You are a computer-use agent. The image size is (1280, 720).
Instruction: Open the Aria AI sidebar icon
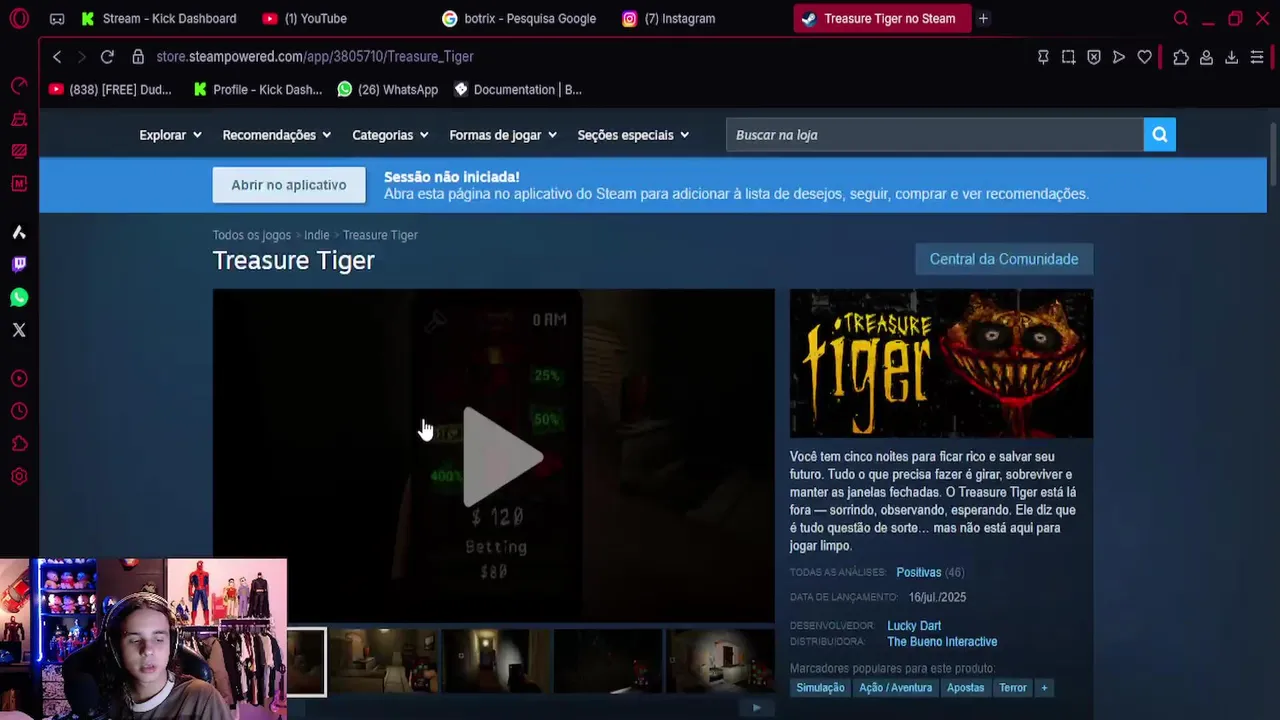pos(19,232)
